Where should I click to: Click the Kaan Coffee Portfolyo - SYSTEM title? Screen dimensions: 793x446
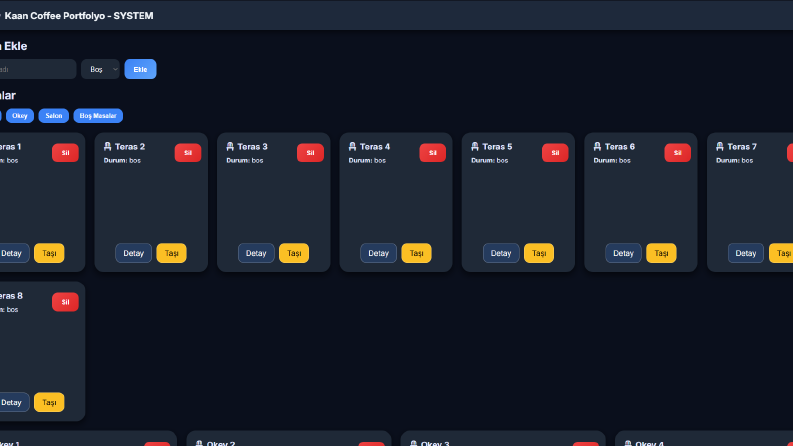click(79, 16)
